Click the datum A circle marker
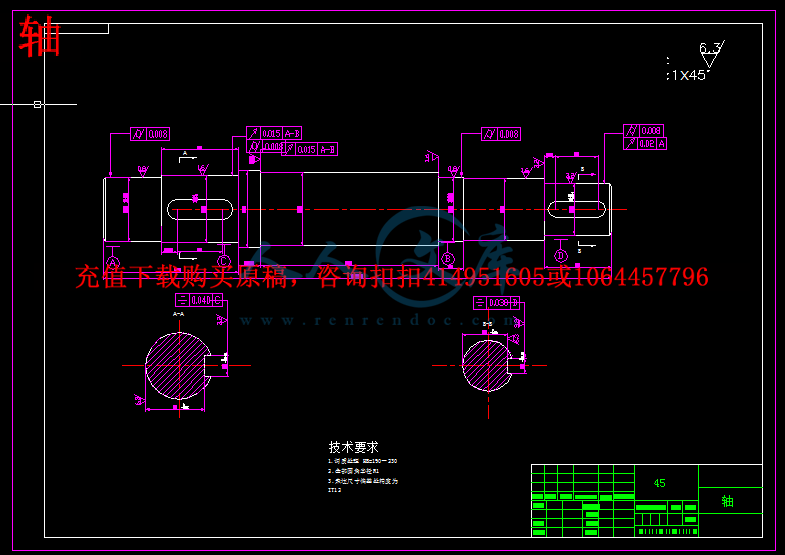Screen dimensions: 785x555 [x=113, y=263]
